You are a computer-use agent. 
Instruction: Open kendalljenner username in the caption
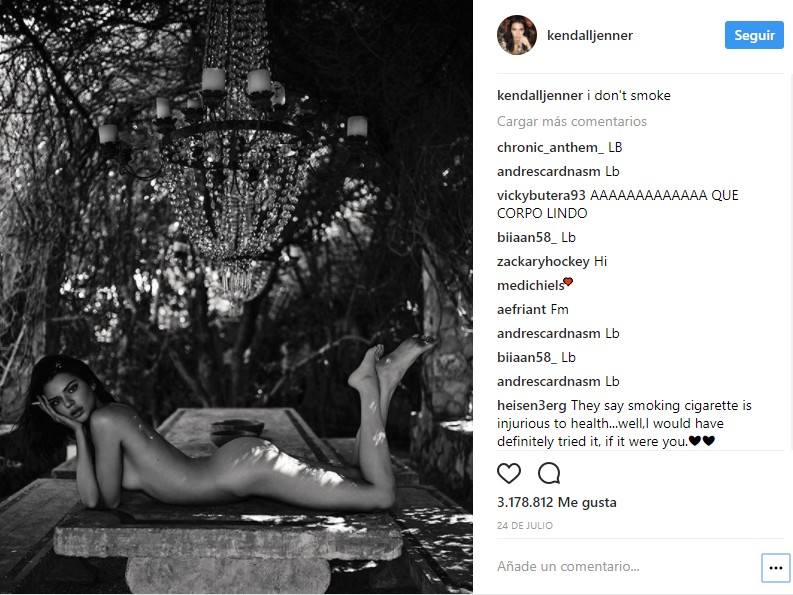tap(540, 96)
